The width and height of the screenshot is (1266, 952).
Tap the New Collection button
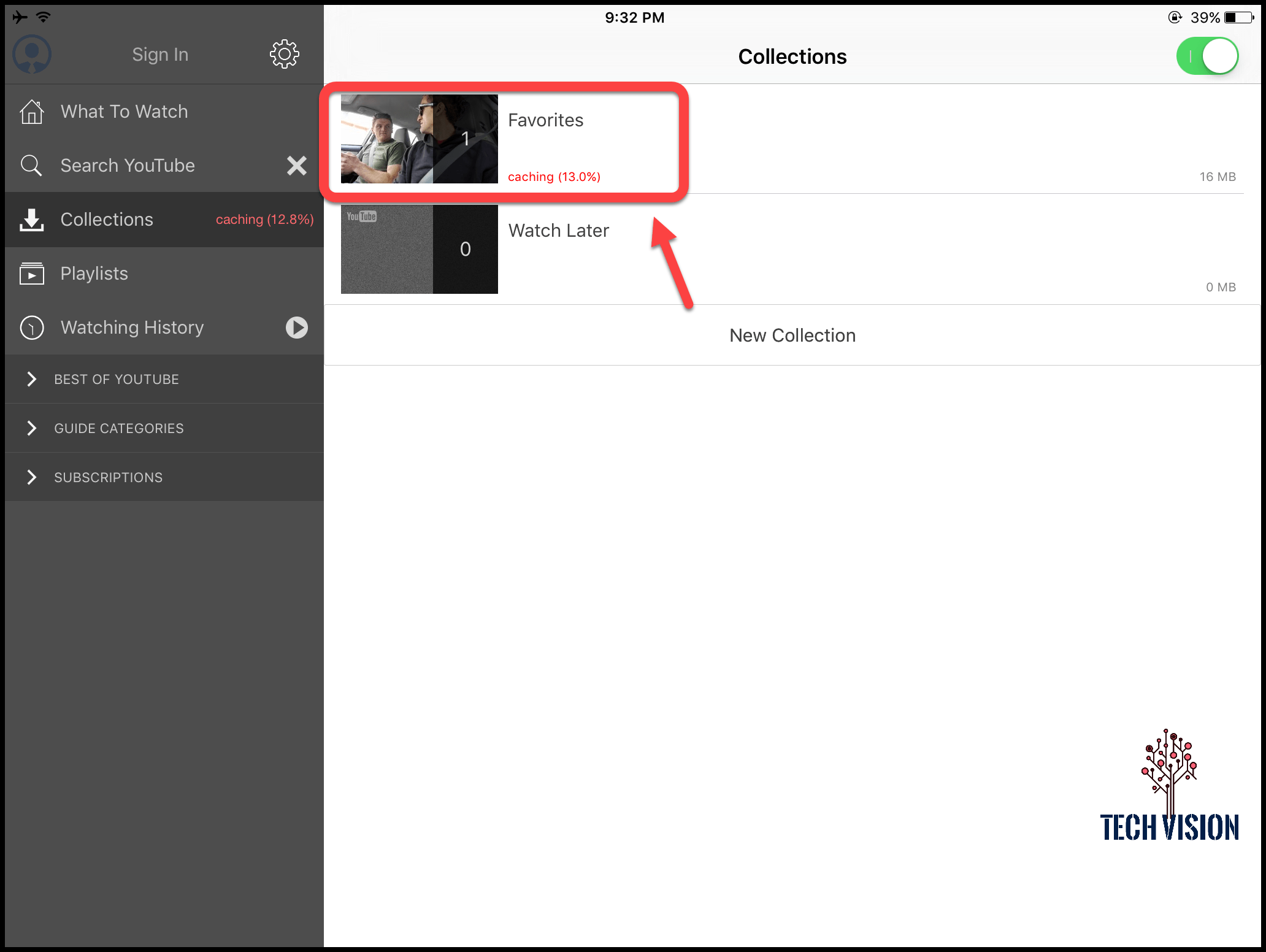[x=792, y=336]
